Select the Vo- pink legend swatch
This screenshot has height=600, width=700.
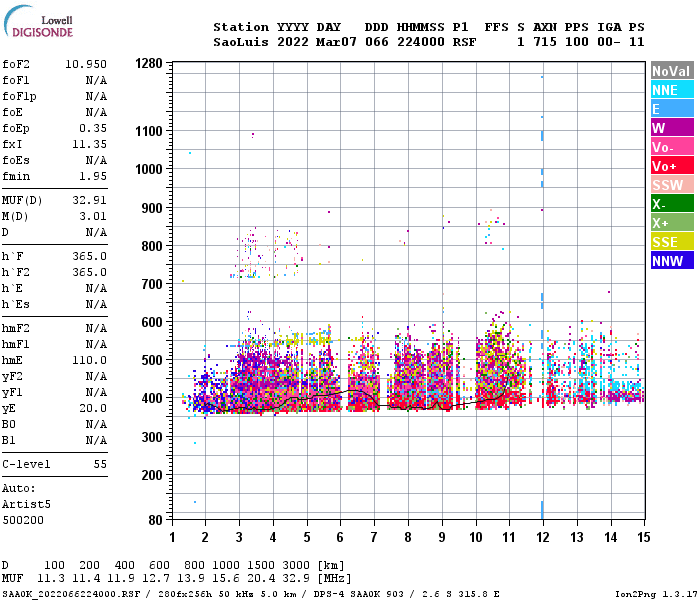672,147
